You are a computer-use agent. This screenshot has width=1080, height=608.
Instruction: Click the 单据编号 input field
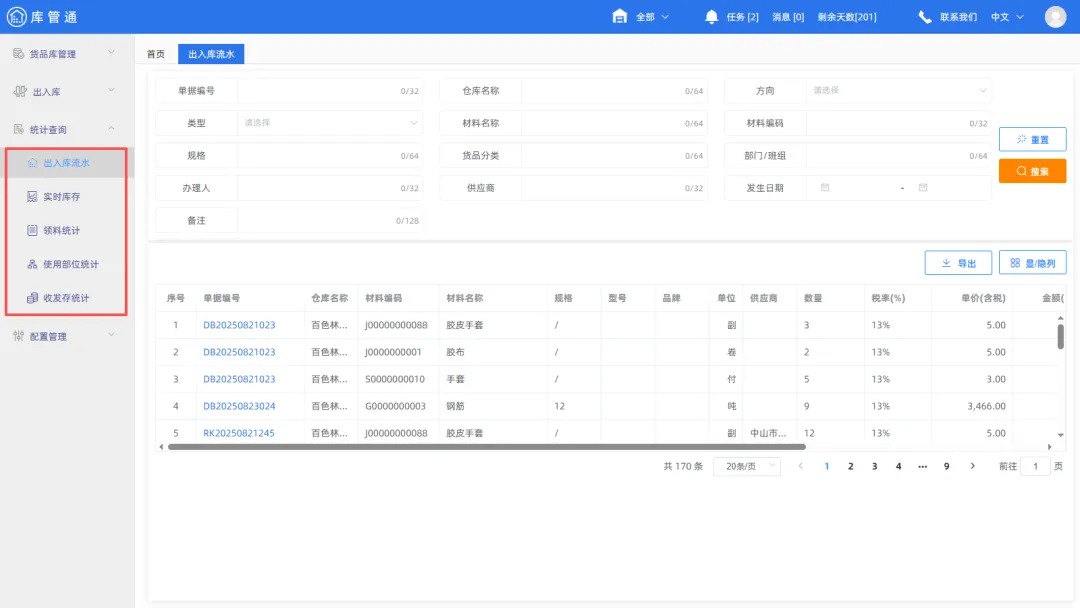tap(318, 91)
